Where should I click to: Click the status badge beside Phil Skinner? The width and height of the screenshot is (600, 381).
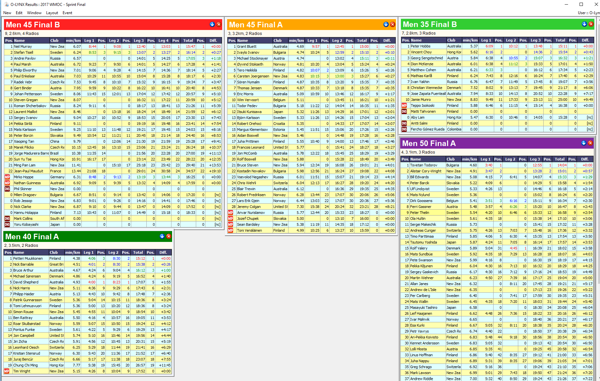7,189
